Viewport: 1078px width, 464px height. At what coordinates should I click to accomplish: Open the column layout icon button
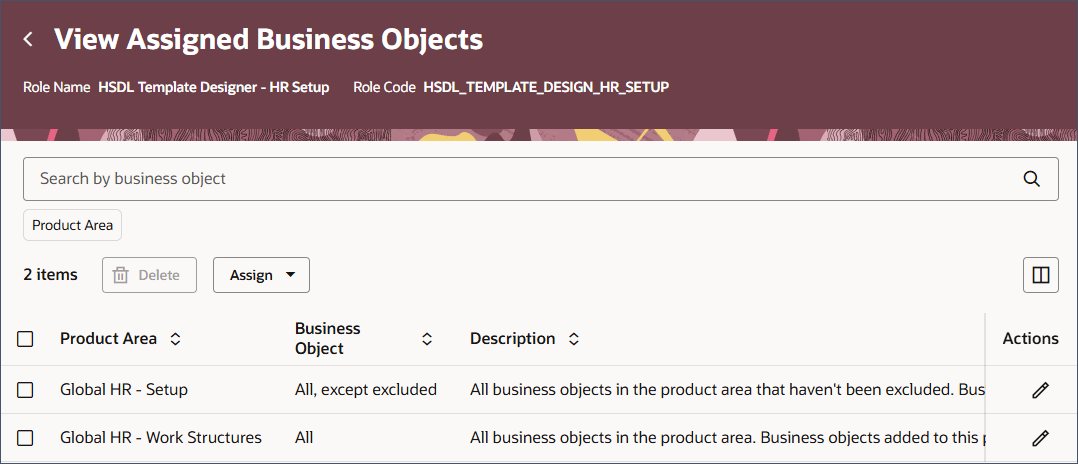[1041, 275]
